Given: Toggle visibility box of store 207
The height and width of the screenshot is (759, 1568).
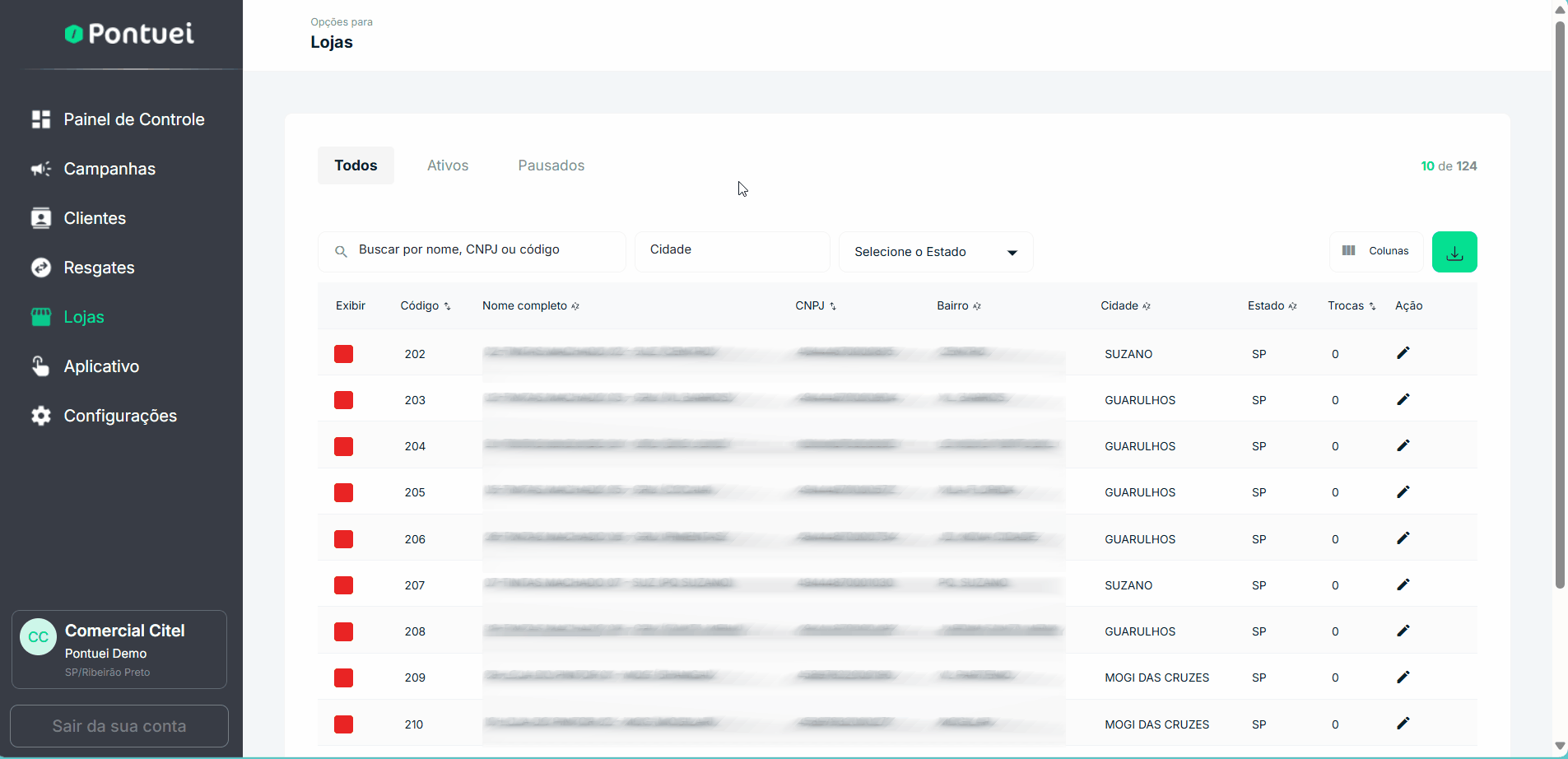Looking at the screenshot, I should pyautogui.click(x=343, y=585).
